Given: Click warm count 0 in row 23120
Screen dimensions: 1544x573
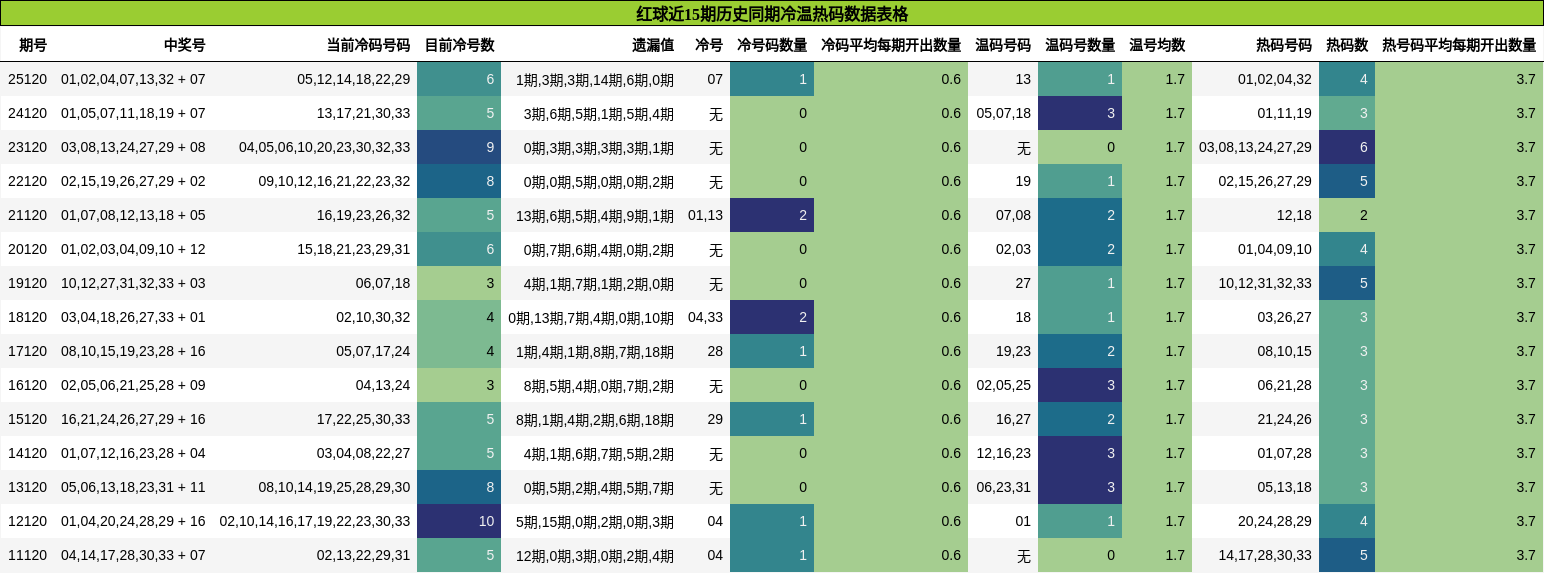Looking at the screenshot, I should (1080, 147).
